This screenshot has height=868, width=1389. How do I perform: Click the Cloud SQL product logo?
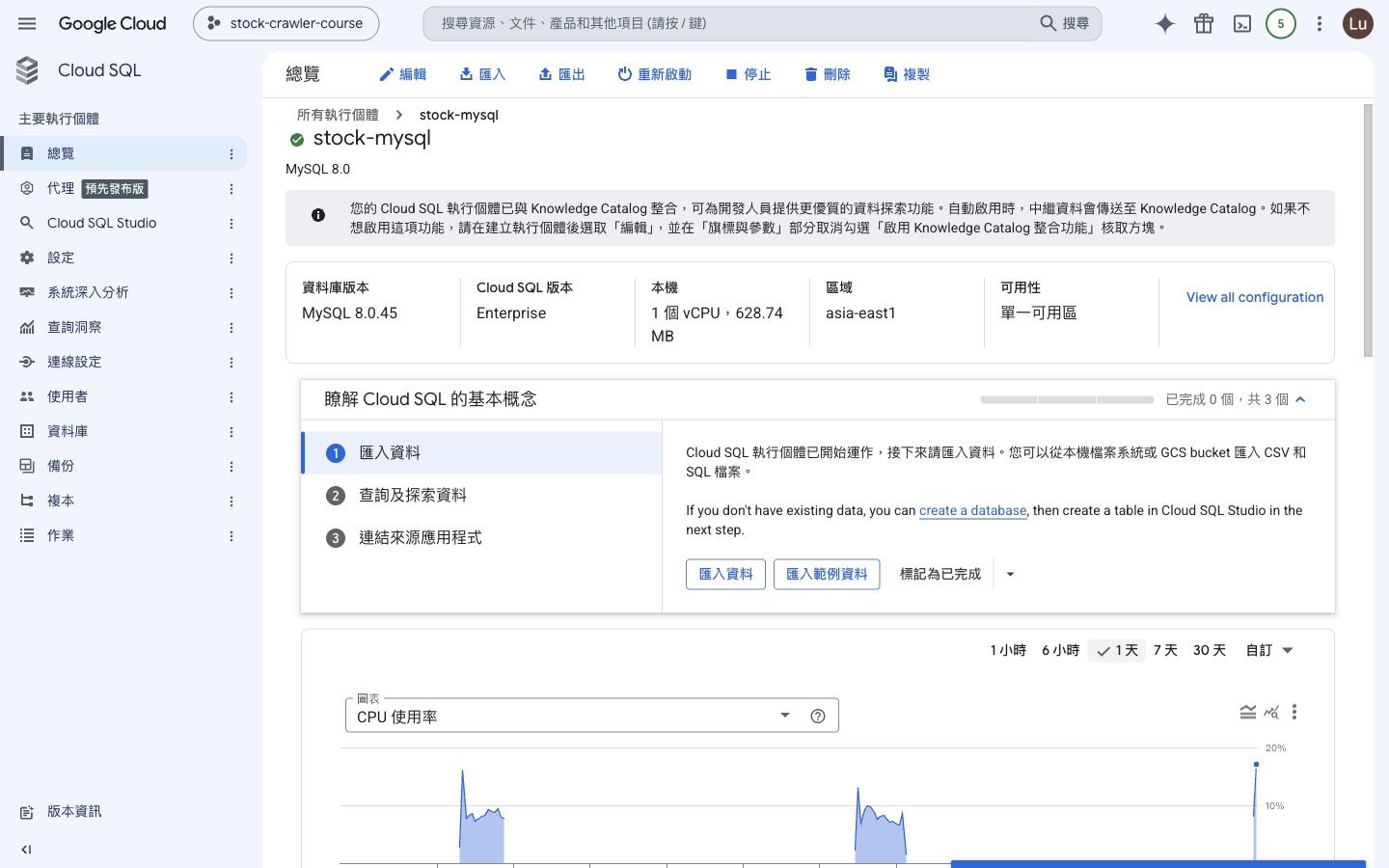tap(27, 70)
